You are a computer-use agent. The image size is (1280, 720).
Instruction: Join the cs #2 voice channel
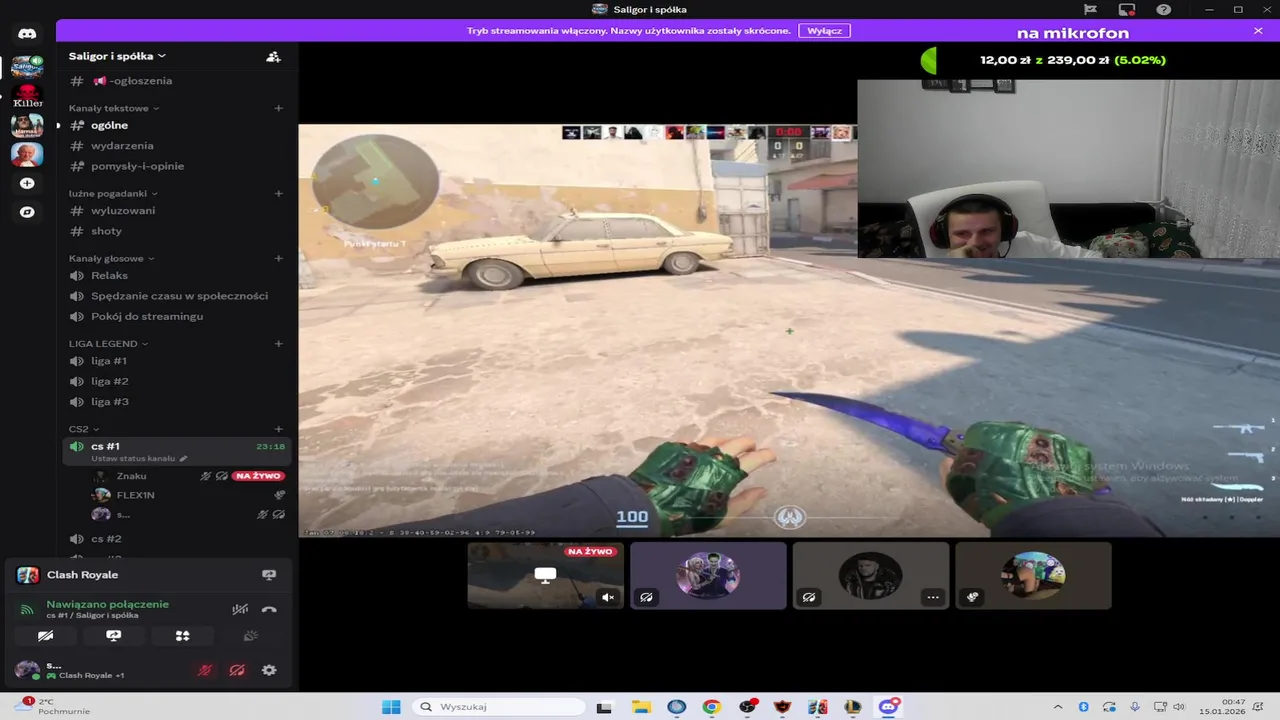[177, 539]
